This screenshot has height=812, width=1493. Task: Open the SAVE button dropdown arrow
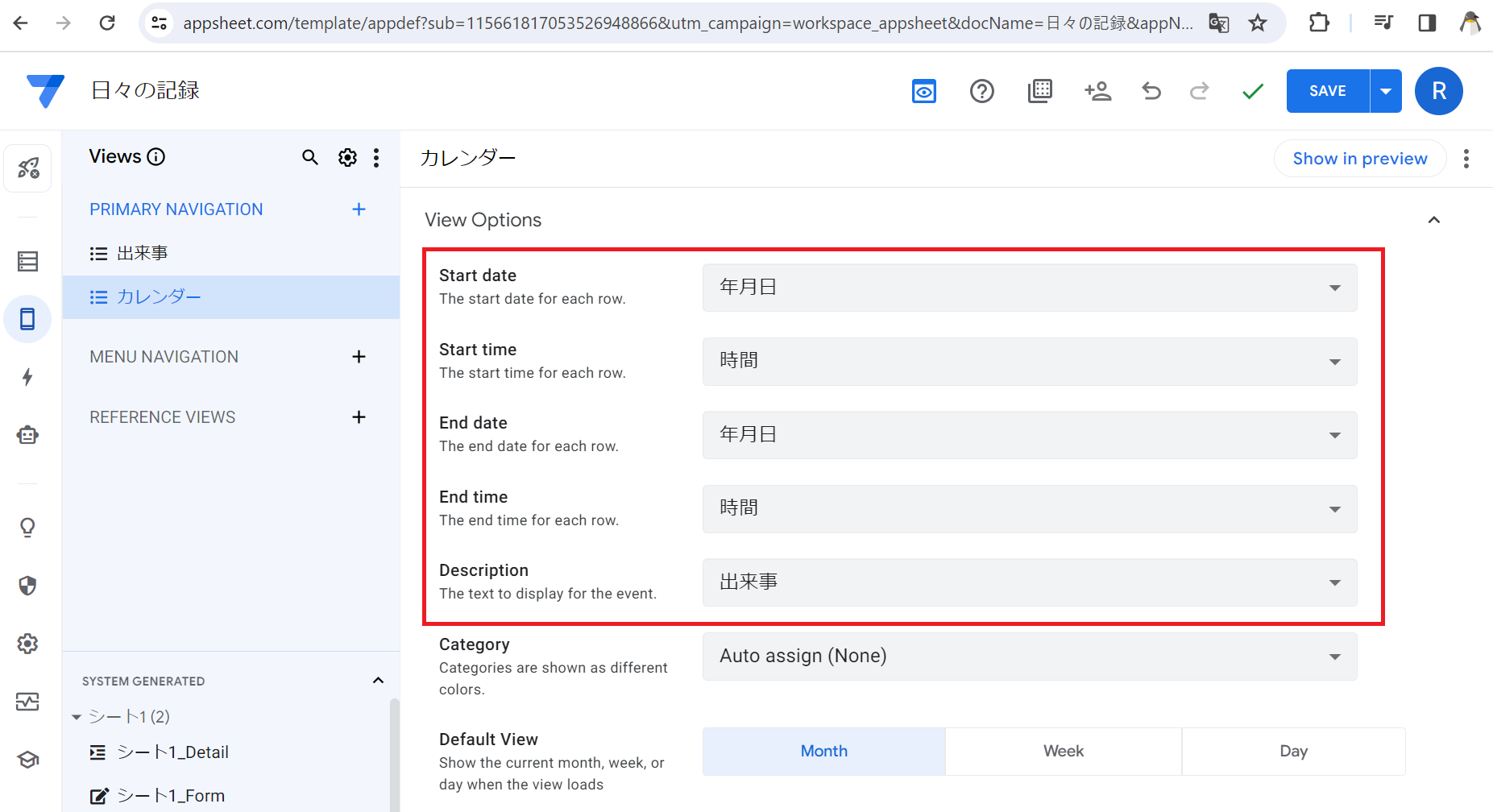tap(1386, 91)
